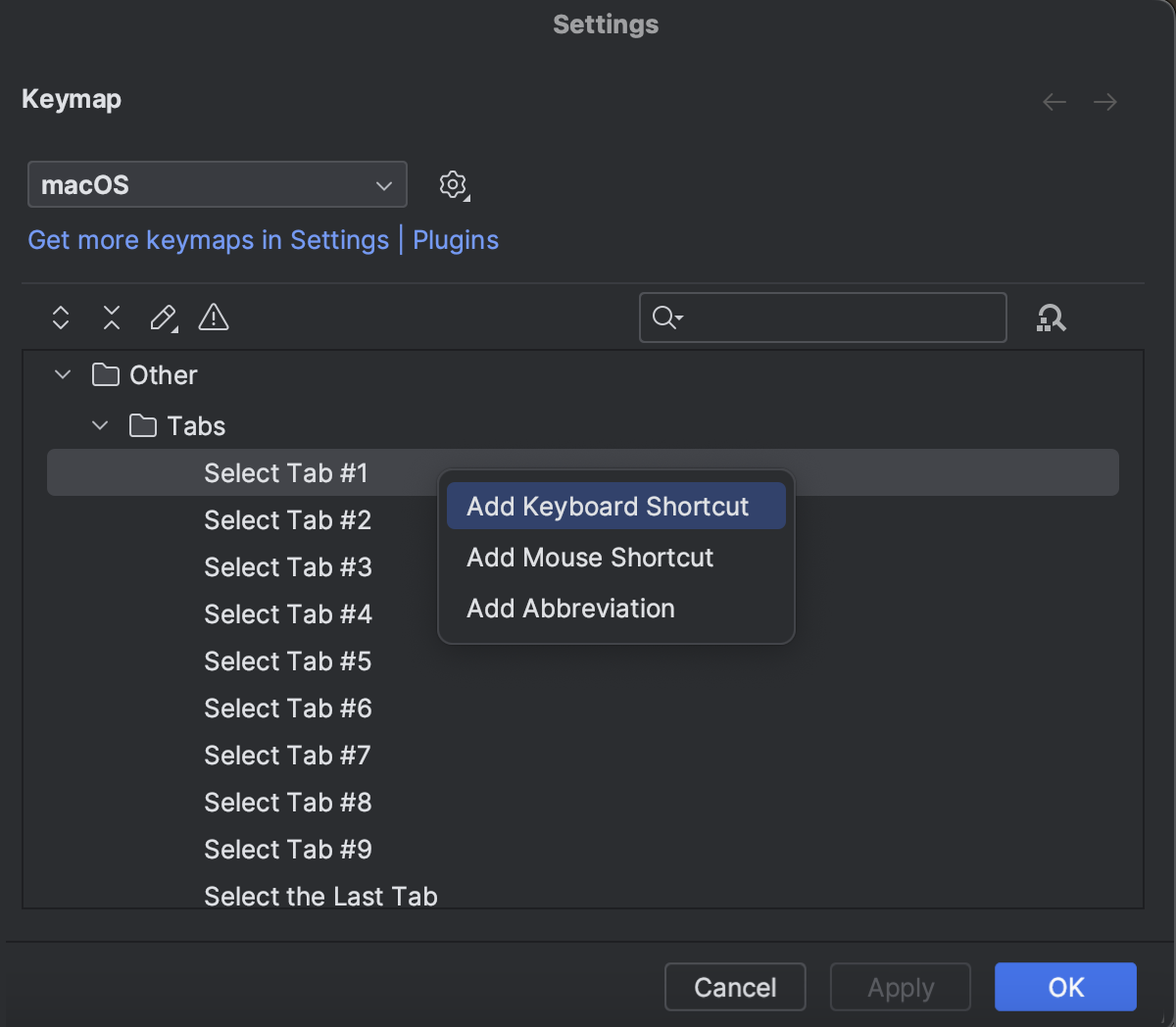1176x1027 pixels.
Task: Open the keymap options gear icon
Action: pos(453,184)
